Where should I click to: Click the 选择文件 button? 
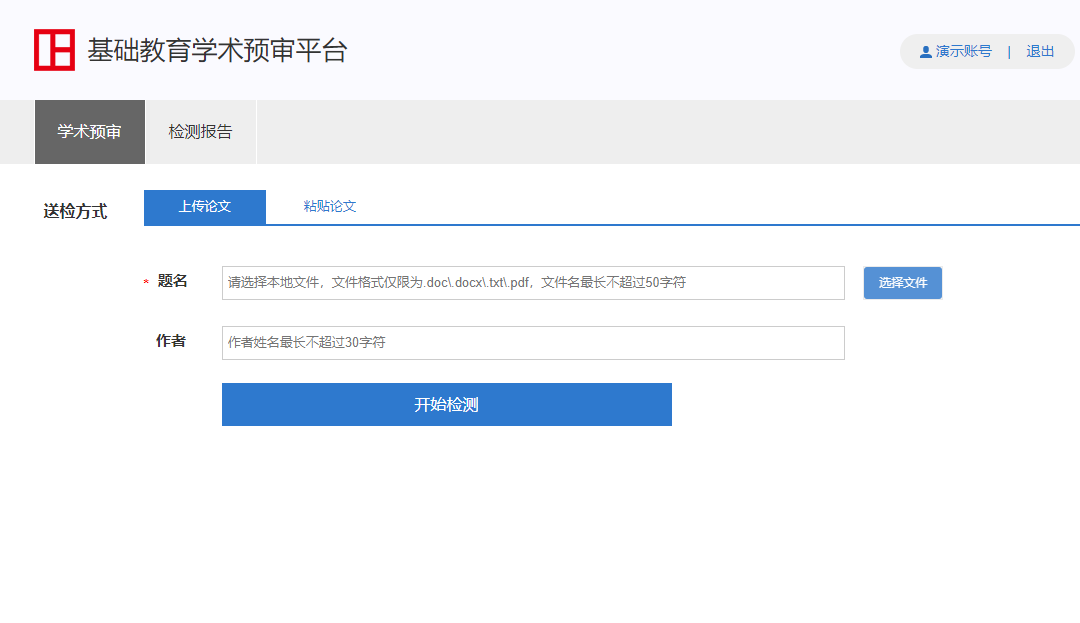[903, 283]
